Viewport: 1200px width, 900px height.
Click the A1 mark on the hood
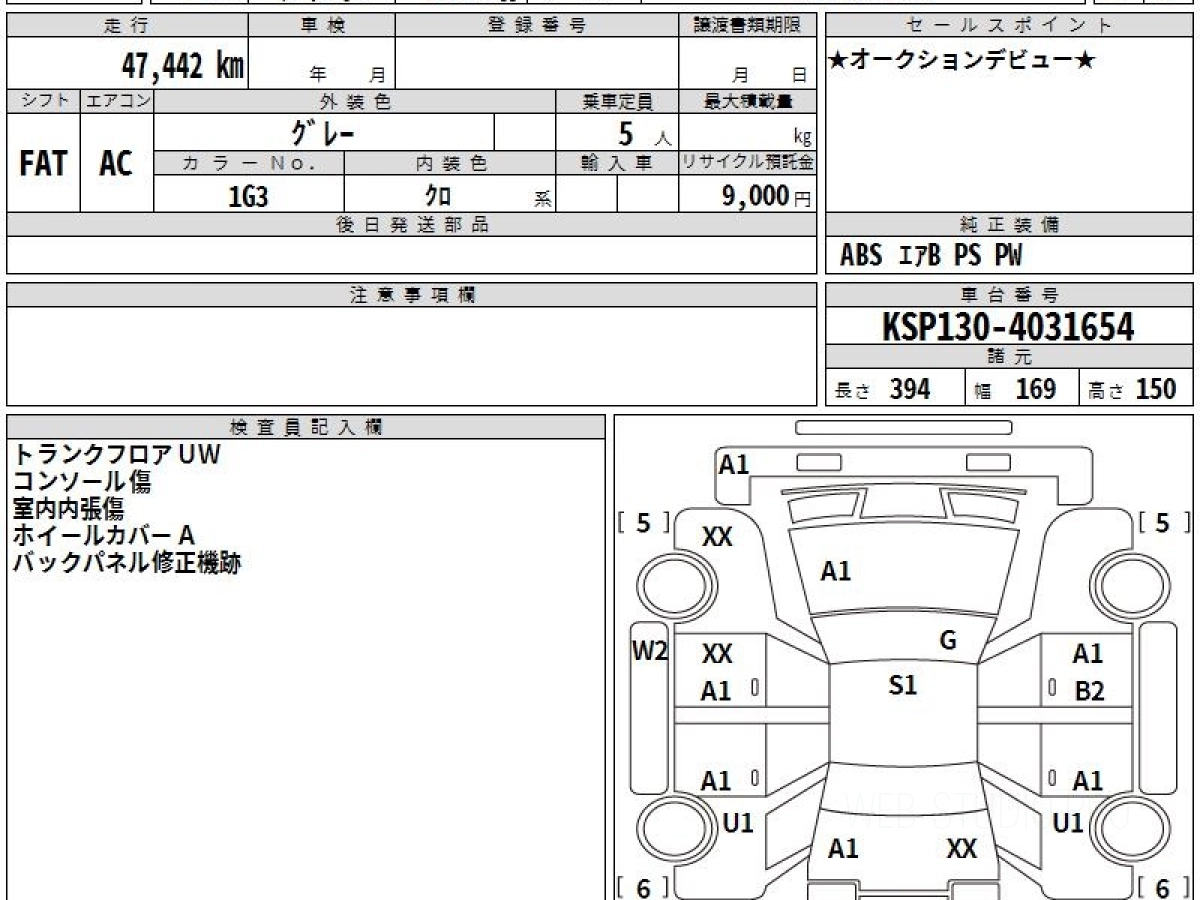835,572
